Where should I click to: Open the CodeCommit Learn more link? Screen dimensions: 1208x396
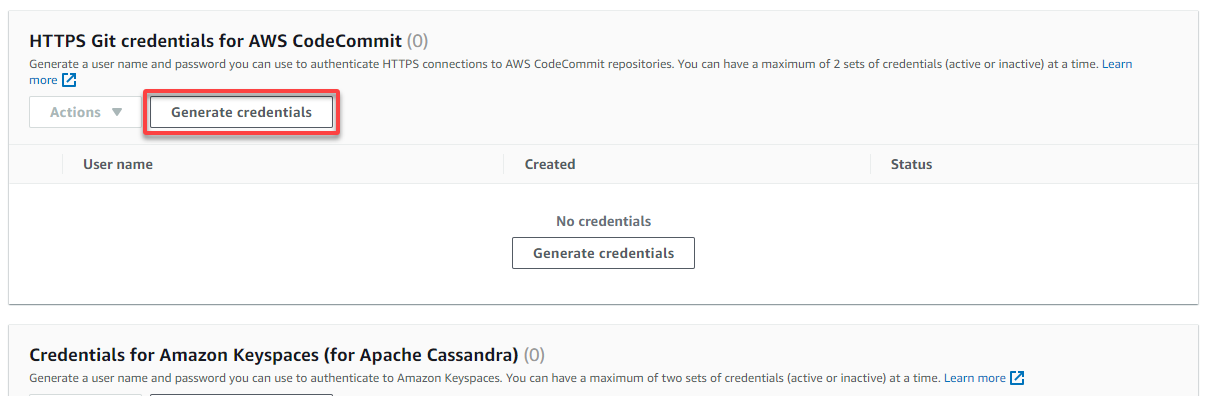[1117, 64]
